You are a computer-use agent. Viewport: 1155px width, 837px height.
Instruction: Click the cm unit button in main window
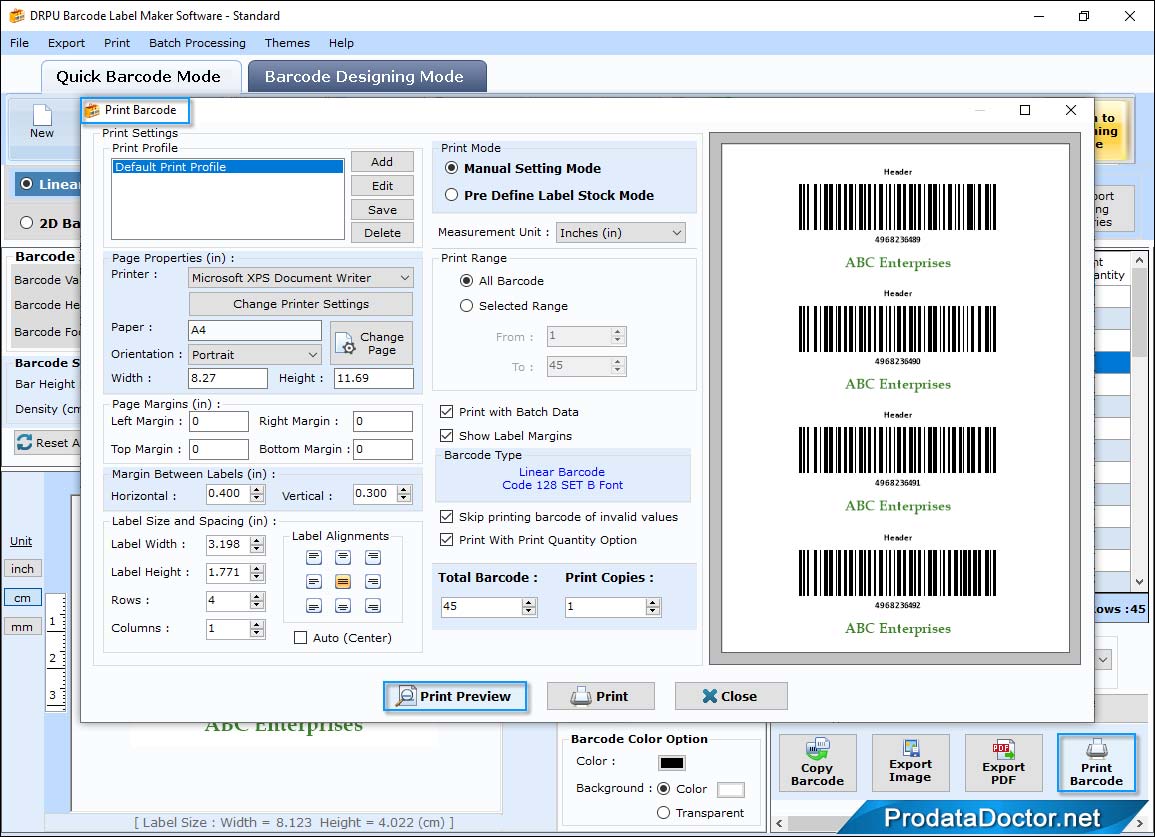tap(23, 598)
